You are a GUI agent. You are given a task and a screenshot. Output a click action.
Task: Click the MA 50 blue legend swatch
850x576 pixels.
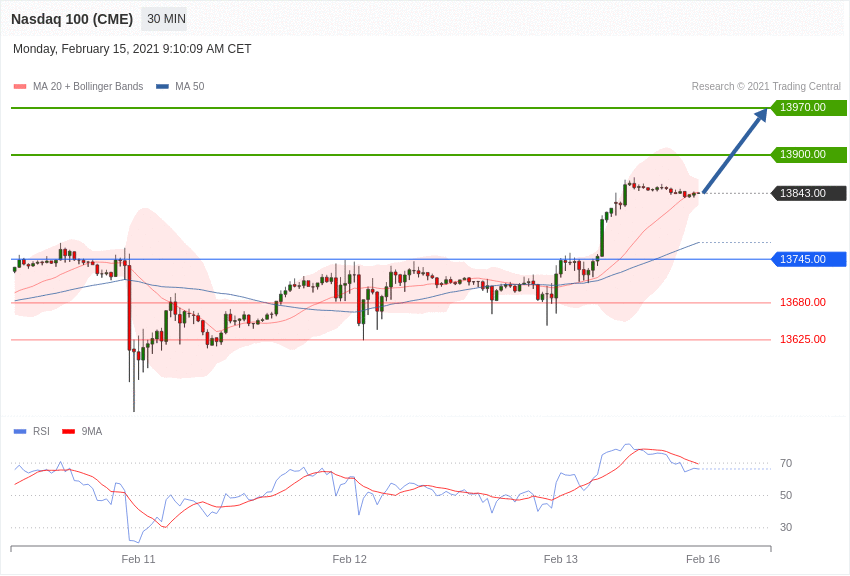(x=162, y=87)
